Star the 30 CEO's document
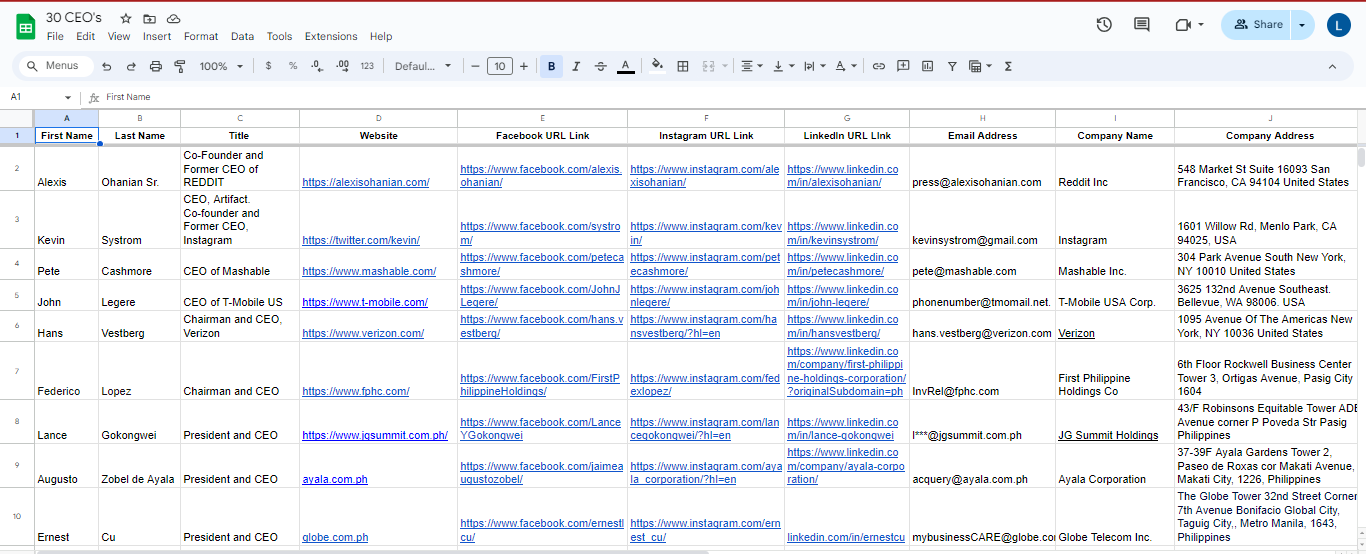Viewport: 1366px width, 554px height. (126, 19)
